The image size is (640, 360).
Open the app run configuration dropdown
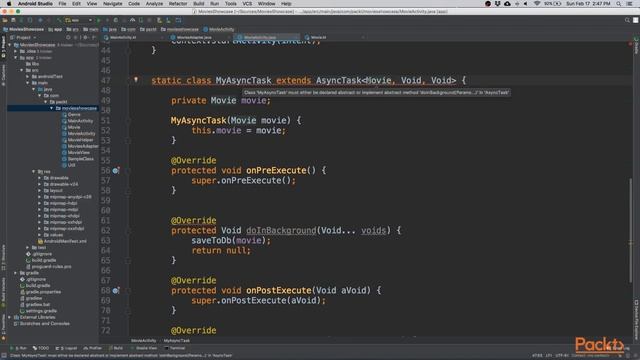(78, 20)
